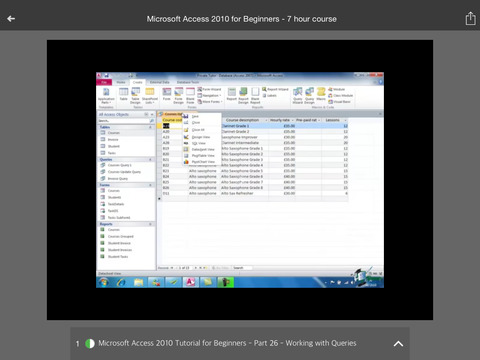Open the share icon at top right
Viewport: 480px width, 360px height.
470,18
